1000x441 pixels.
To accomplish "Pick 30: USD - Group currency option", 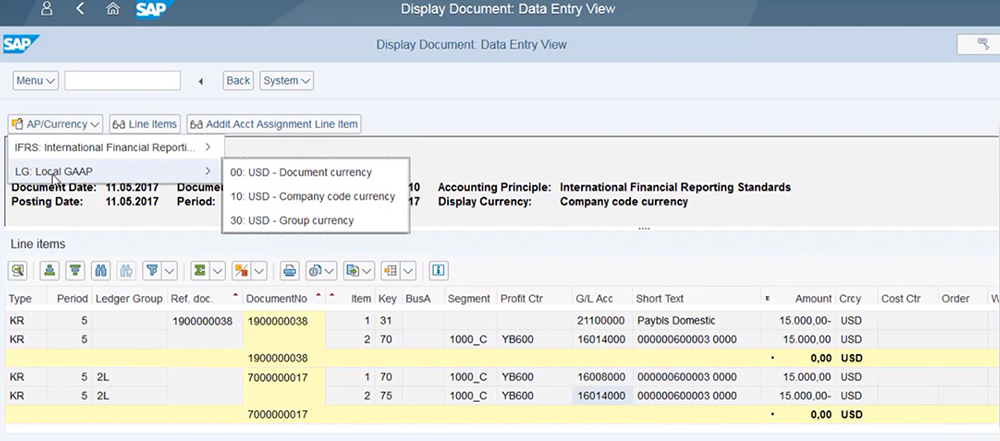I will pyautogui.click(x=292, y=220).
